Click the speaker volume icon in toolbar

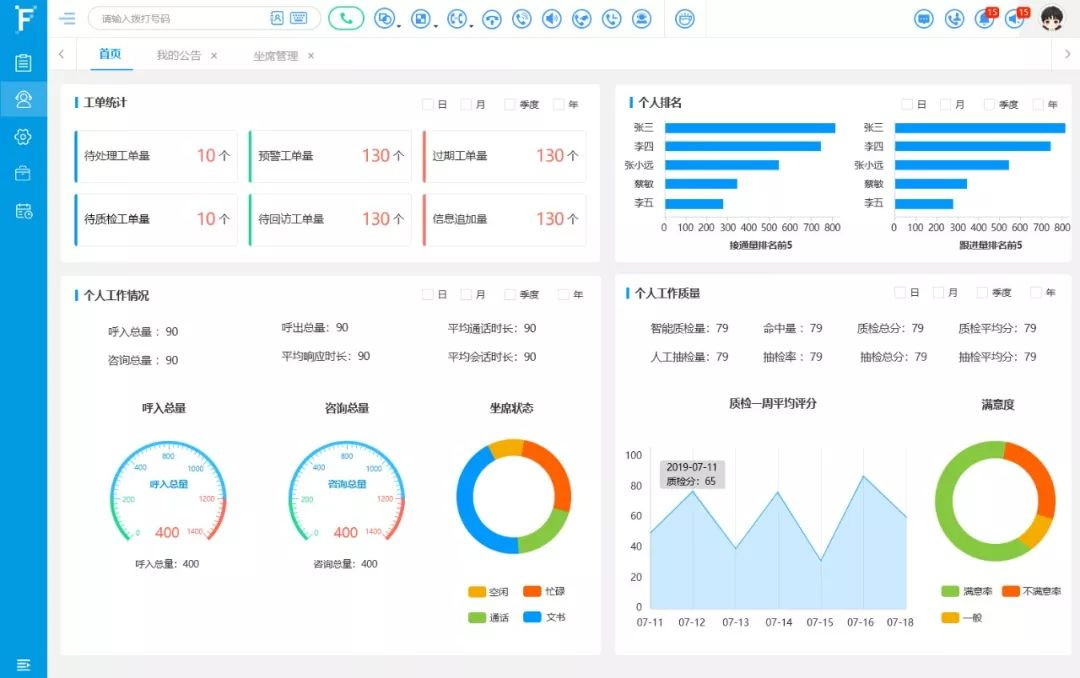pos(551,18)
